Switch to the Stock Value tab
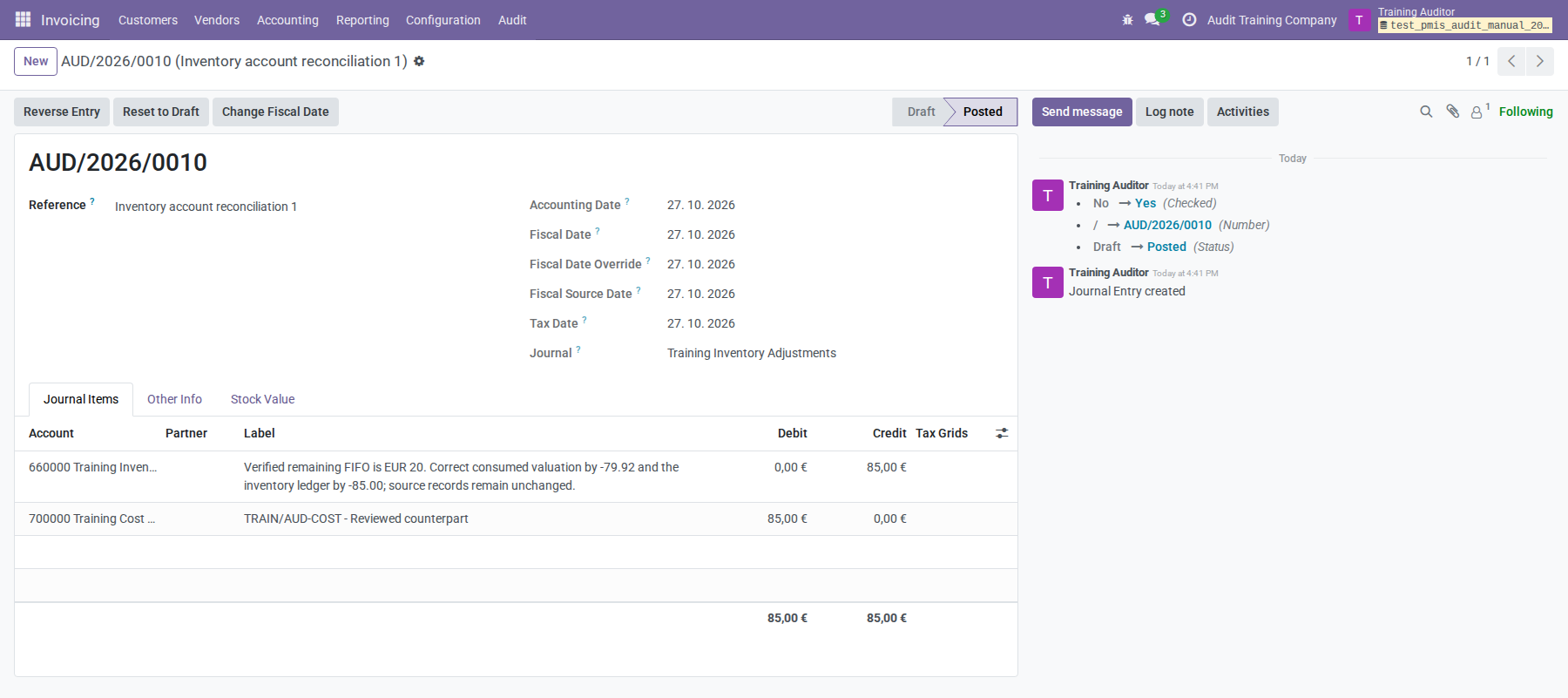The height and width of the screenshot is (698, 1568). click(262, 399)
